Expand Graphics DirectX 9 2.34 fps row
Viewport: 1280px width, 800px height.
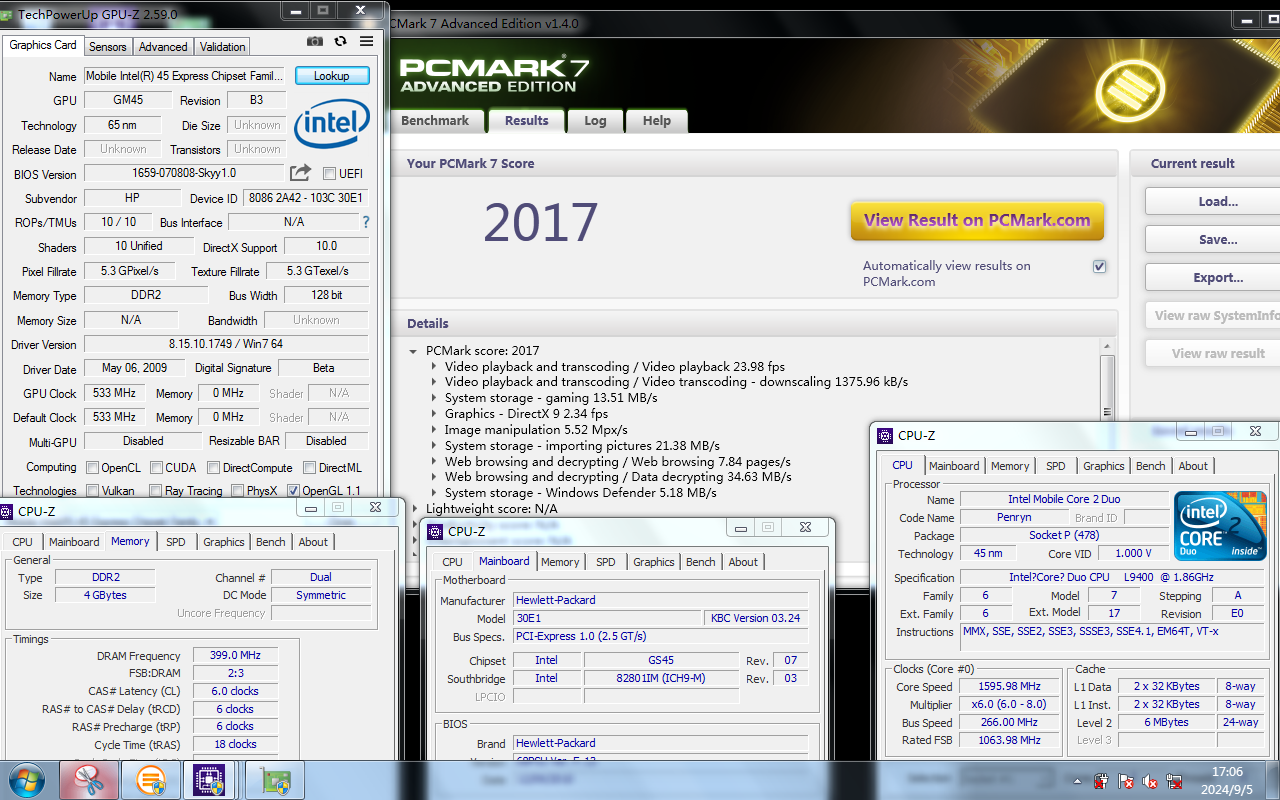pos(434,414)
